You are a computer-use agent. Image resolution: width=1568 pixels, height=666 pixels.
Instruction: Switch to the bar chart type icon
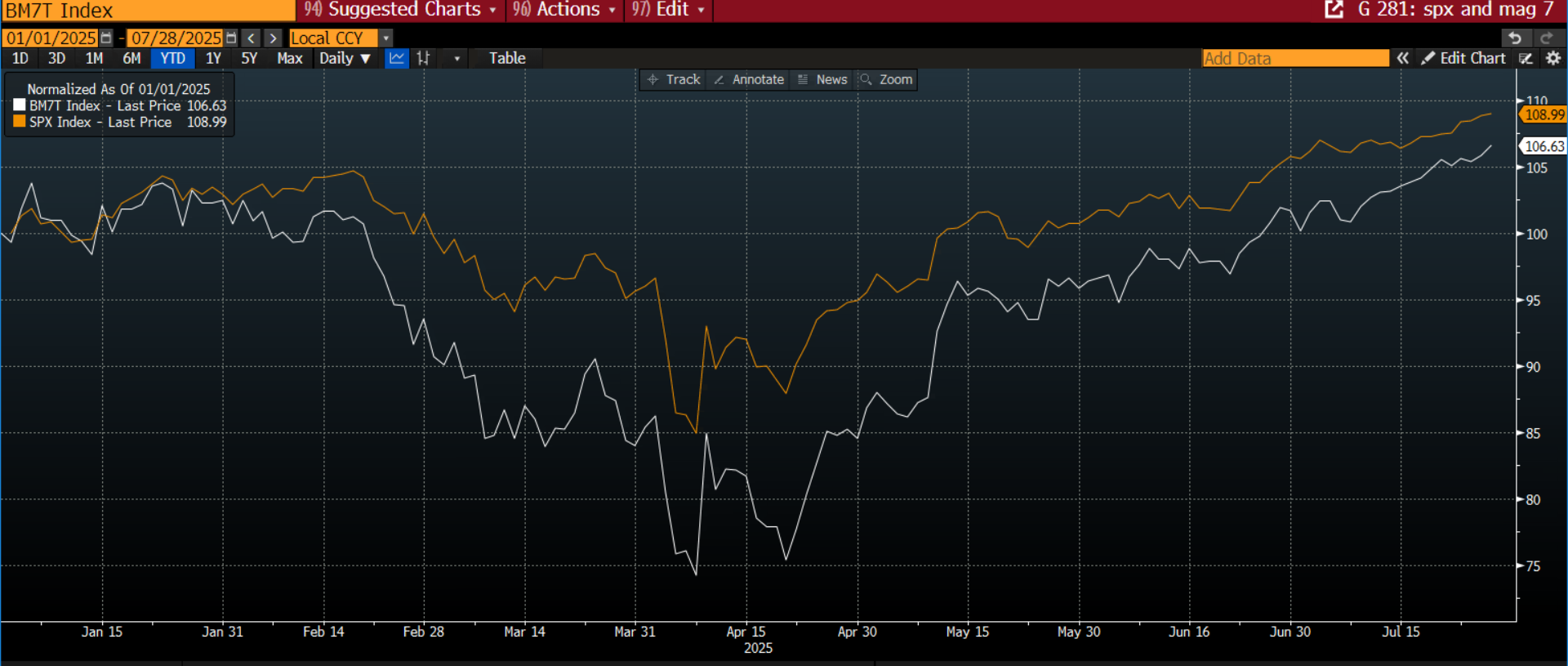pyautogui.click(x=423, y=58)
